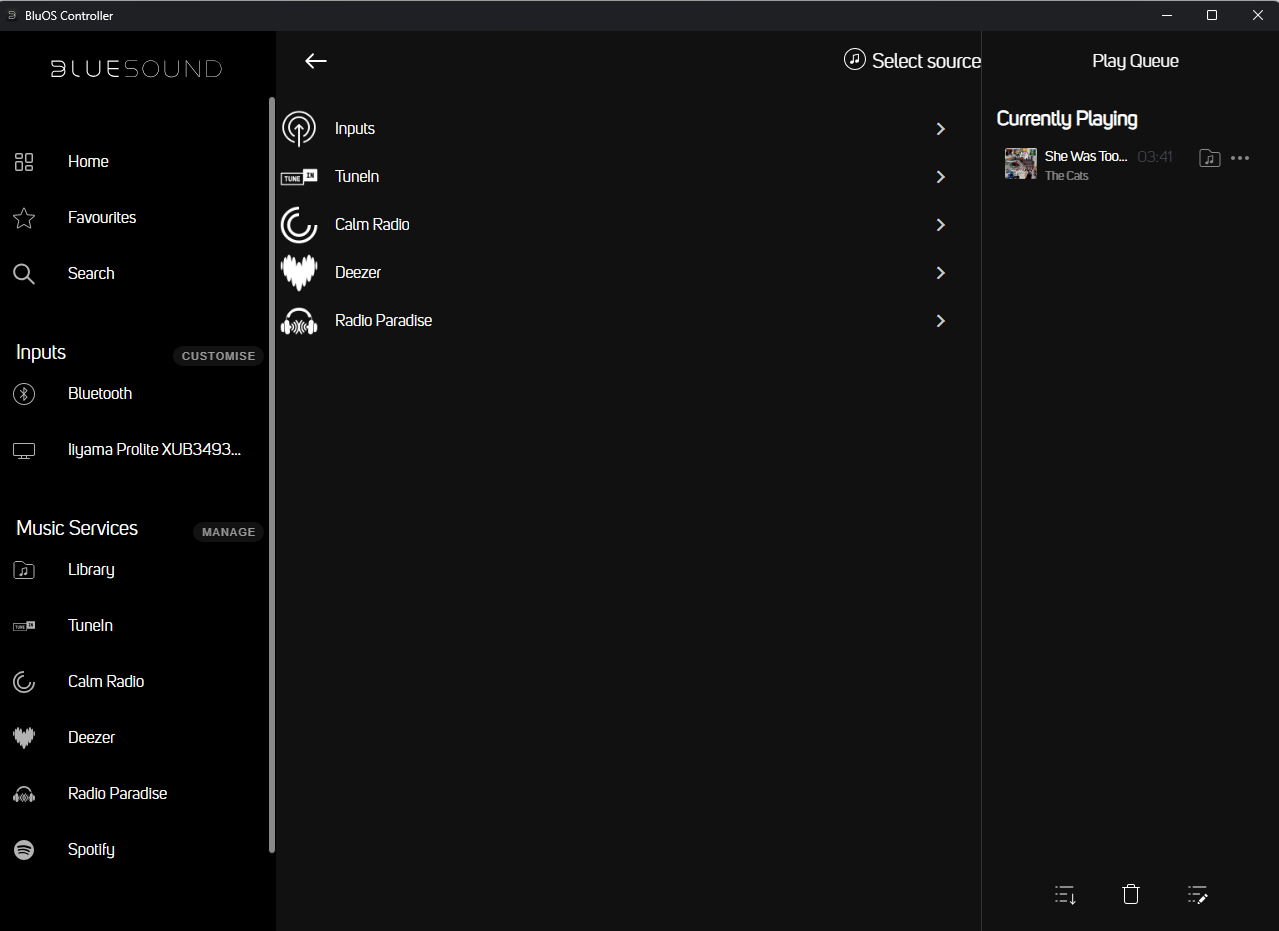
Task: Click the back arrow icon
Action: 316,61
